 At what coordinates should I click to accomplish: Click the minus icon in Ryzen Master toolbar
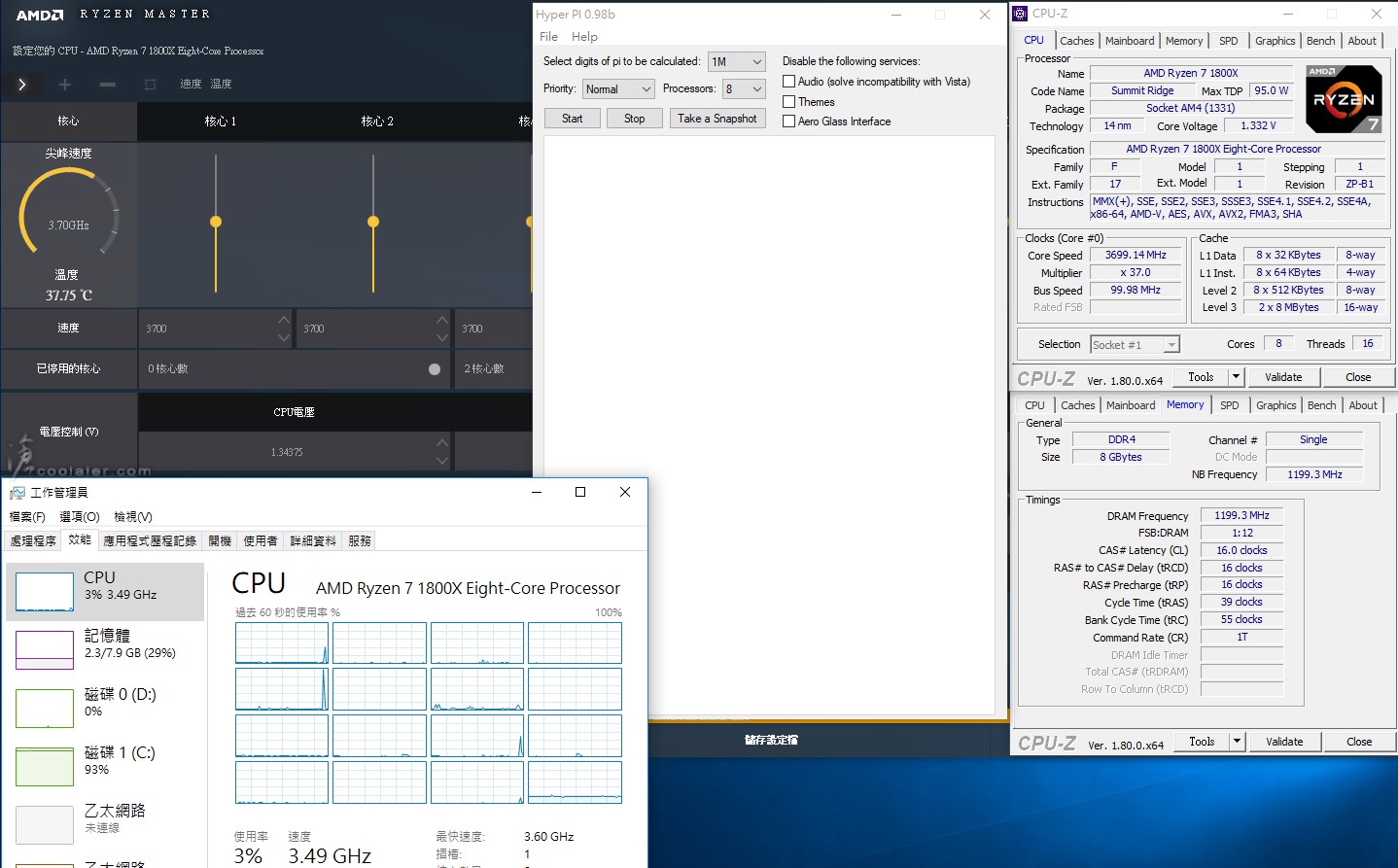pyautogui.click(x=107, y=85)
